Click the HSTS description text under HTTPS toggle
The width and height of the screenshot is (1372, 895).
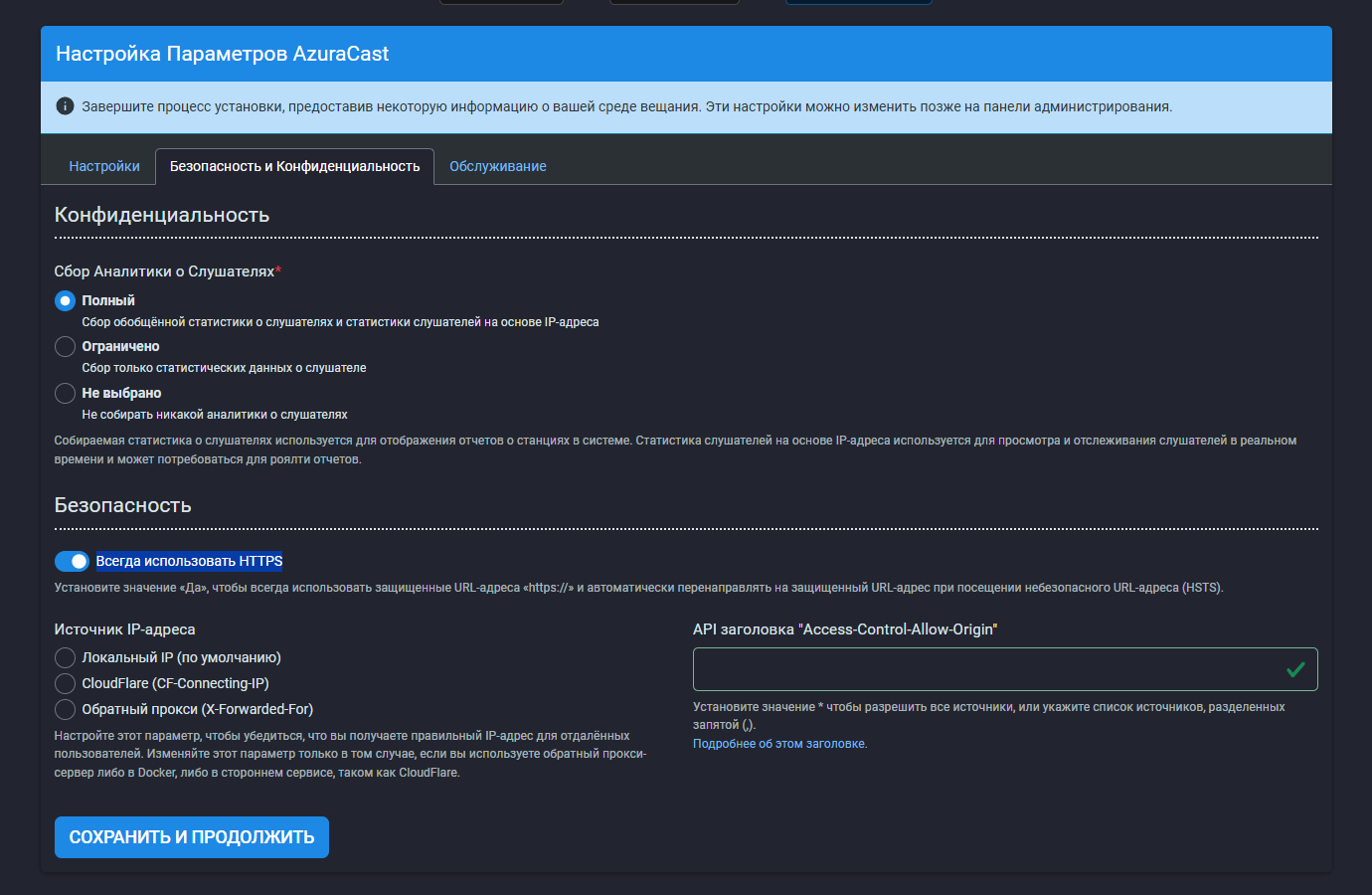pyautogui.click(x=638, y=588)
